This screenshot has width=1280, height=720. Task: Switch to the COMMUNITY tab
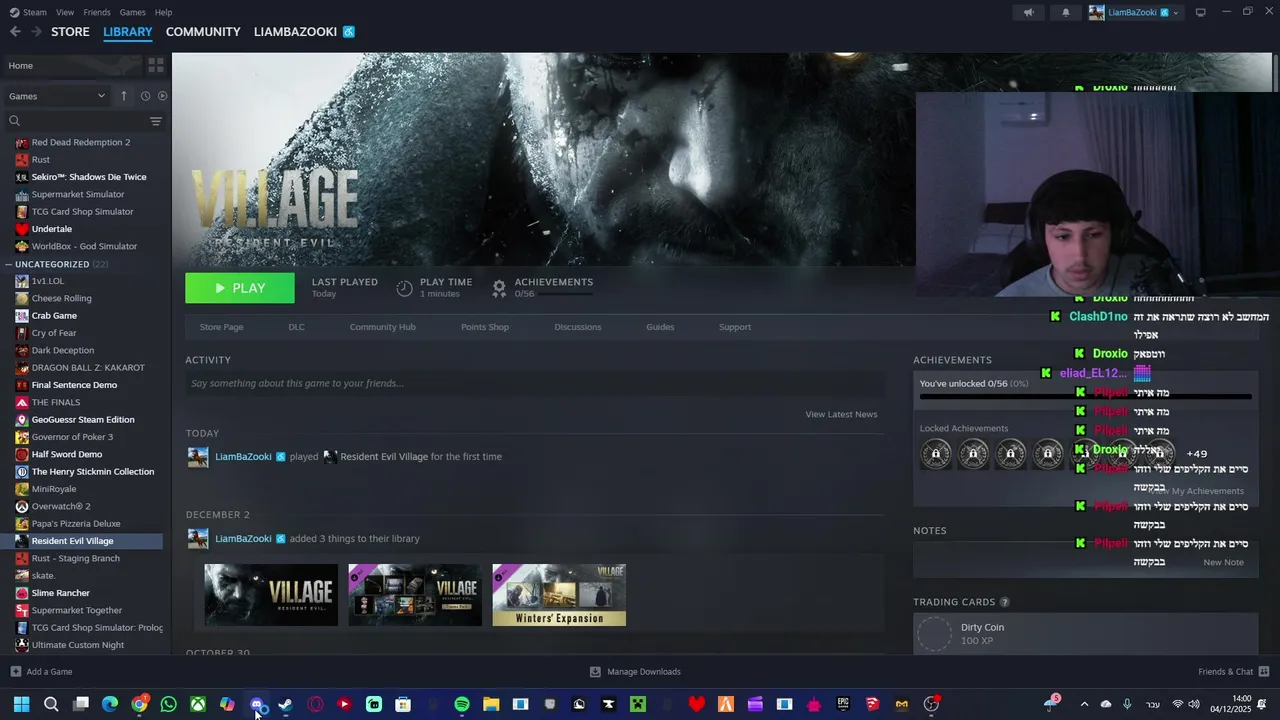coord(203,32)
